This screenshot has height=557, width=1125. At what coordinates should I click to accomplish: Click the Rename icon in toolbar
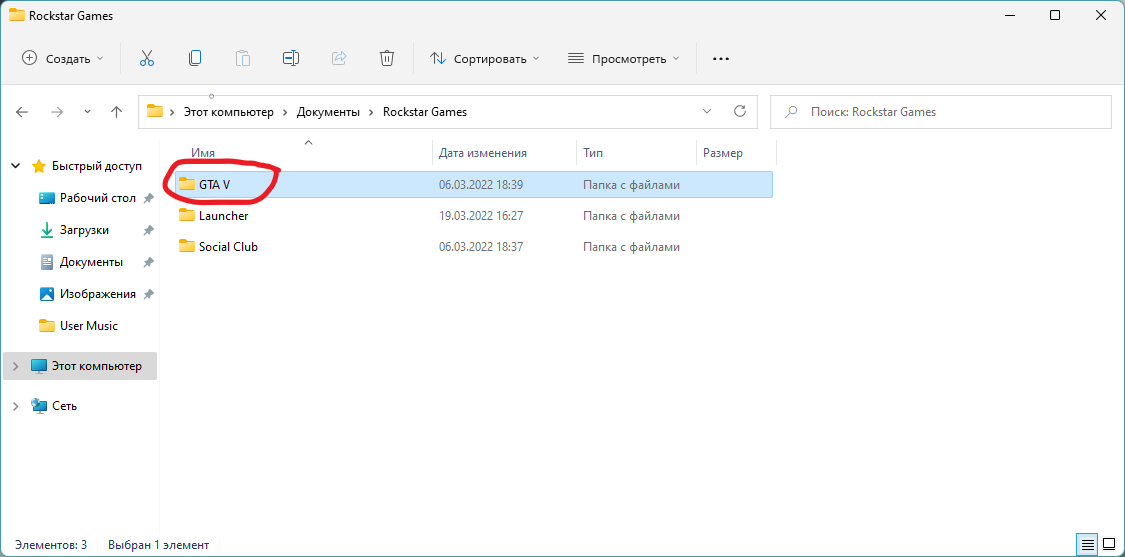click(x=291, y=59)
